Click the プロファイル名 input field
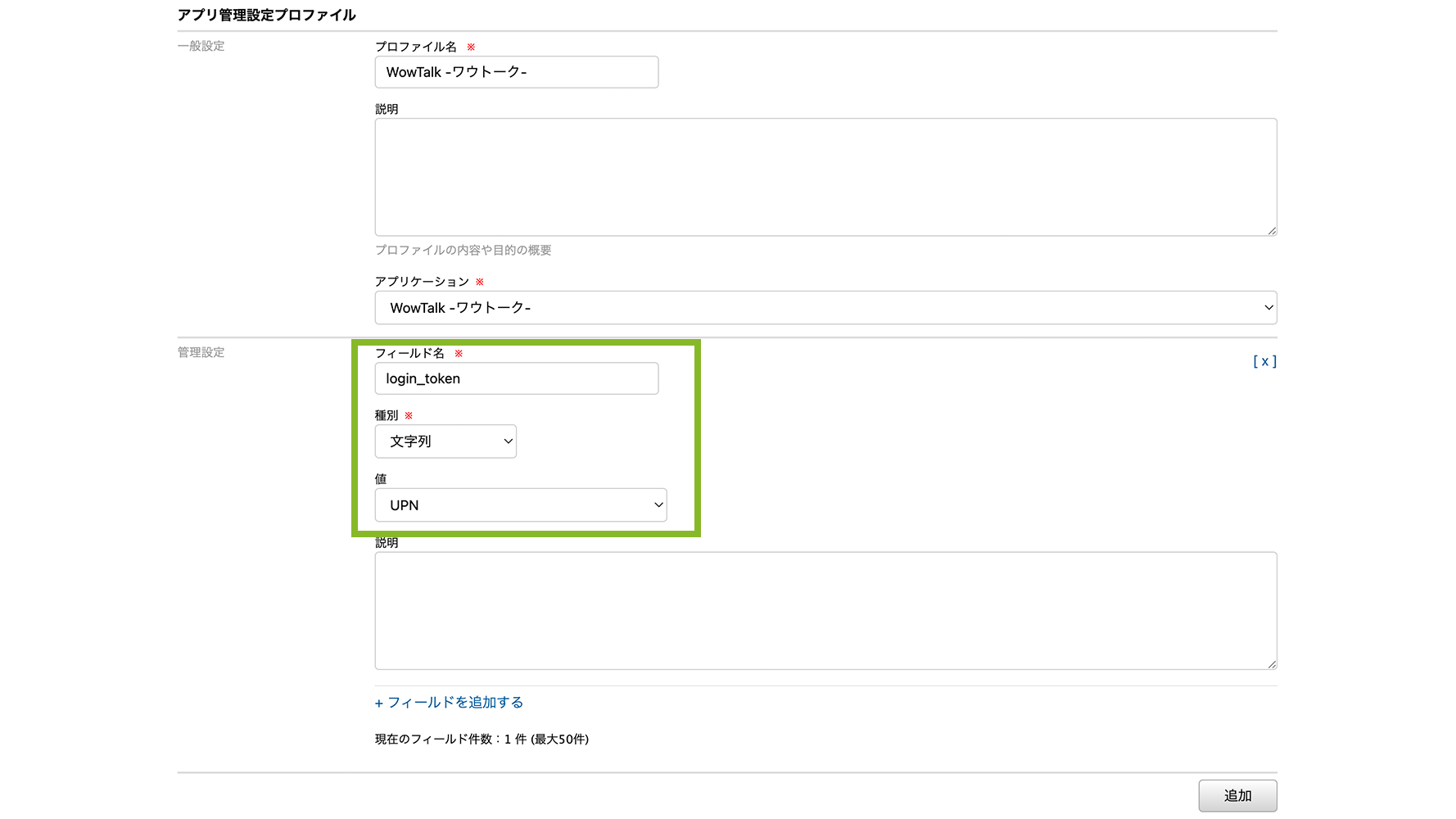 pos(516,72)
